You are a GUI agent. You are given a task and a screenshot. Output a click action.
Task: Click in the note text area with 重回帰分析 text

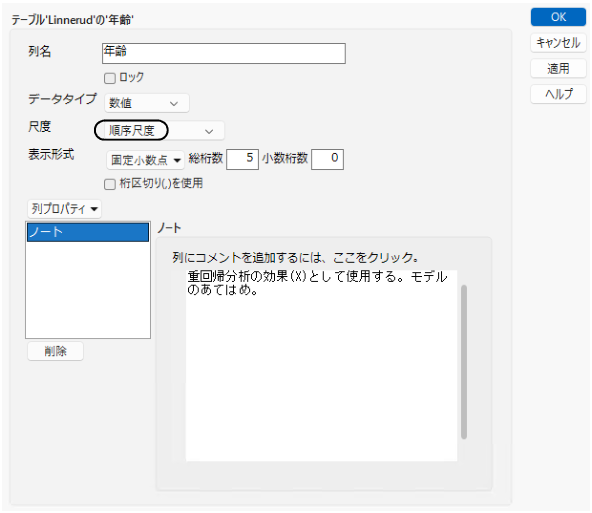[321, 365]
